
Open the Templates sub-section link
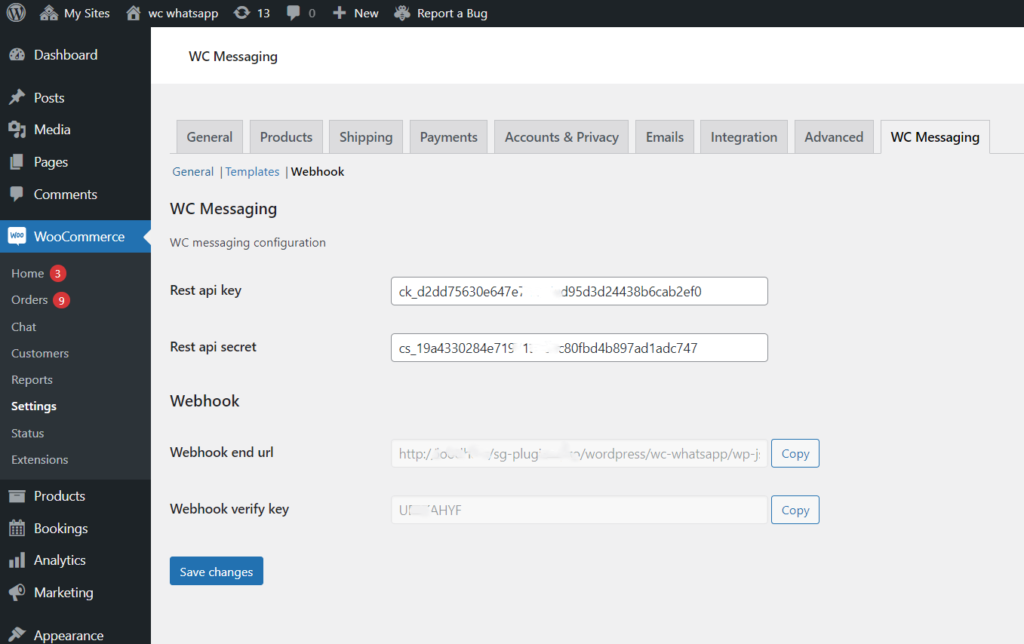(x=252, y=171)
